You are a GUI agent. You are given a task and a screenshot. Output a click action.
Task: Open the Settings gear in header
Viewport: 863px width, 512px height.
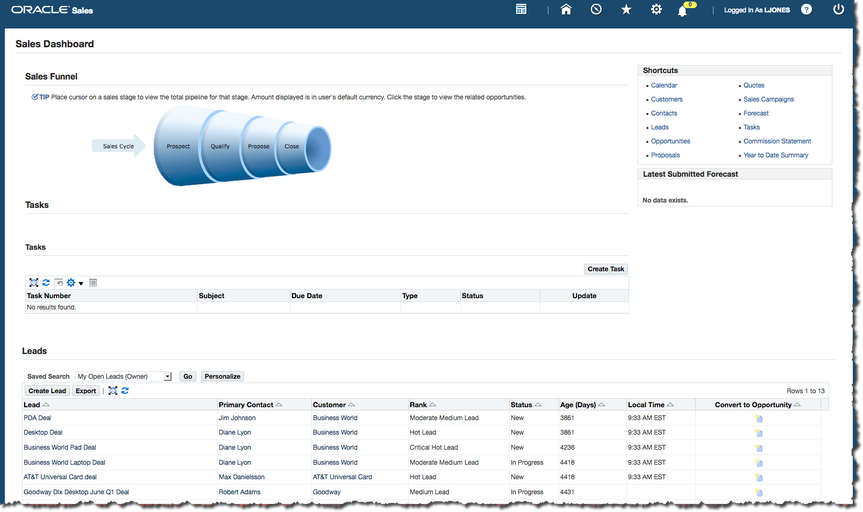pos(656,9)
